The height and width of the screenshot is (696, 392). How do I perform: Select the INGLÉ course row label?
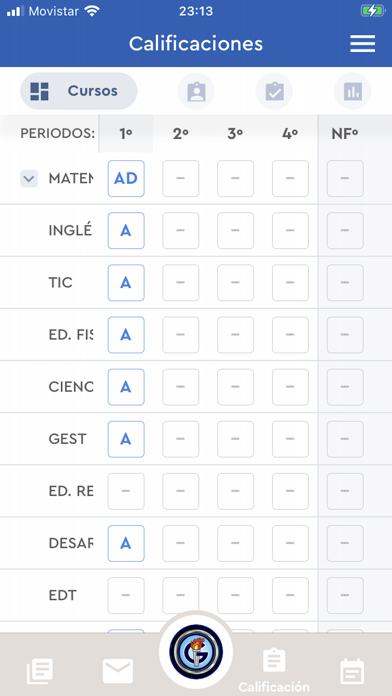pyautogui.click(x=71, y=231)
